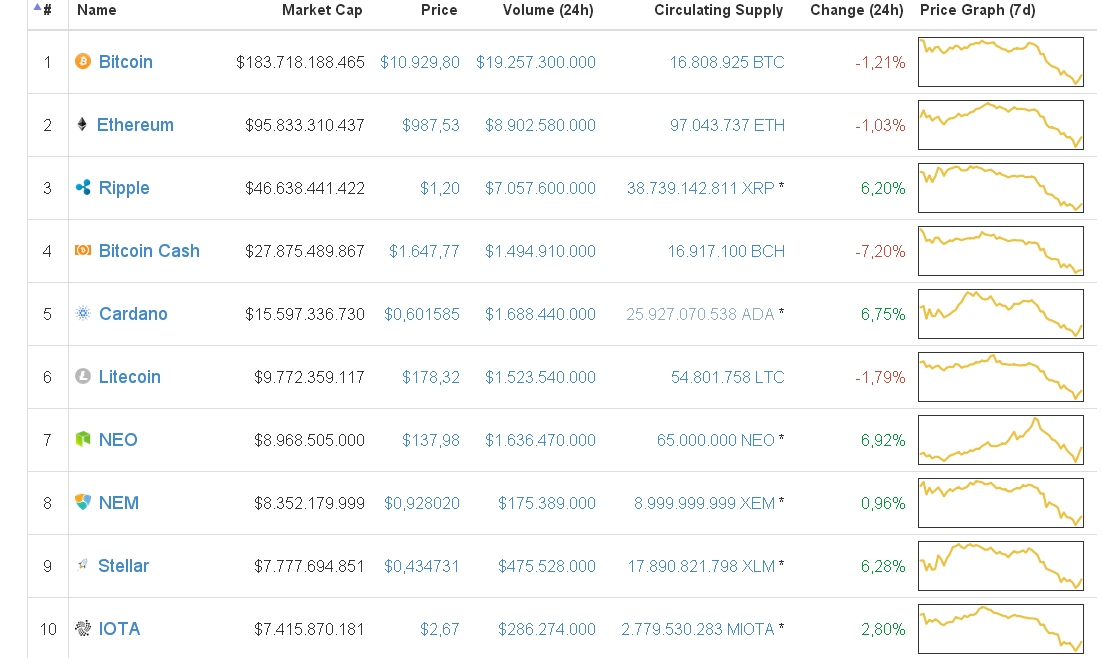The image size is (1102, 658).
Task: Sort table by Change (24h) header
Action: click(857, 10)
